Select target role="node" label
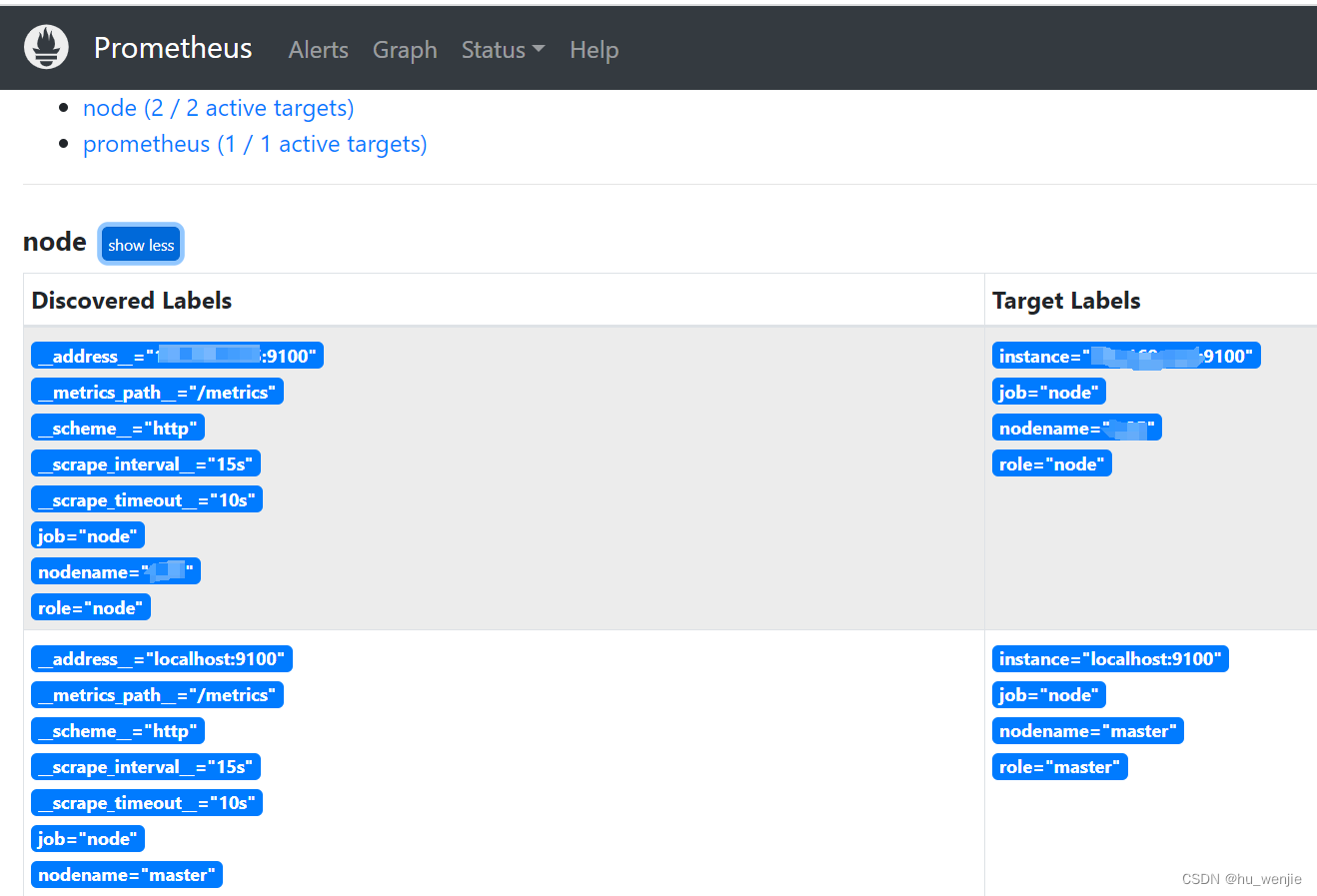This screenshot has width=1317, height=896. point(1052,463)
